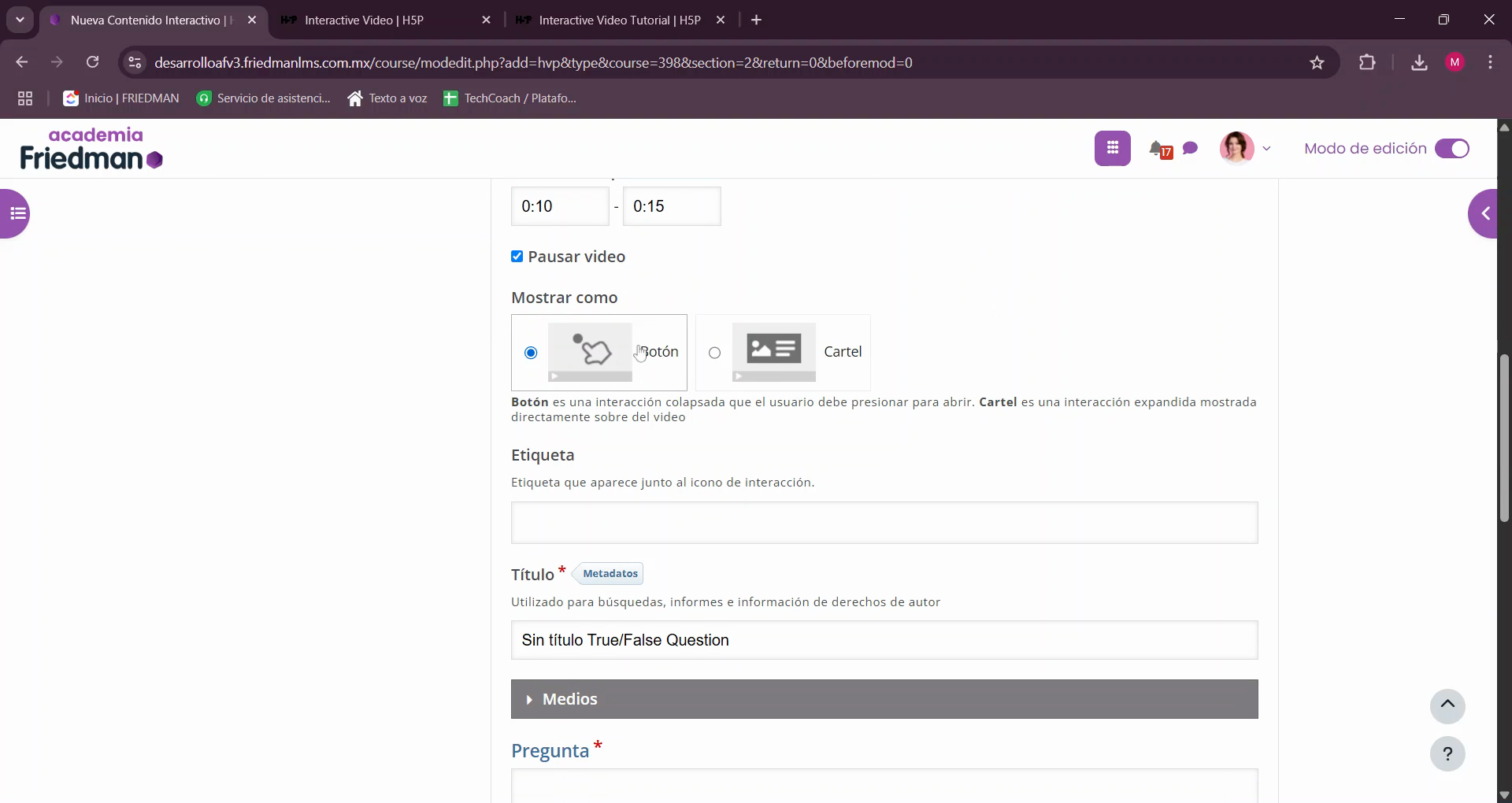
Task: Open the right-side block drawer arrow
Action: 1484,213
